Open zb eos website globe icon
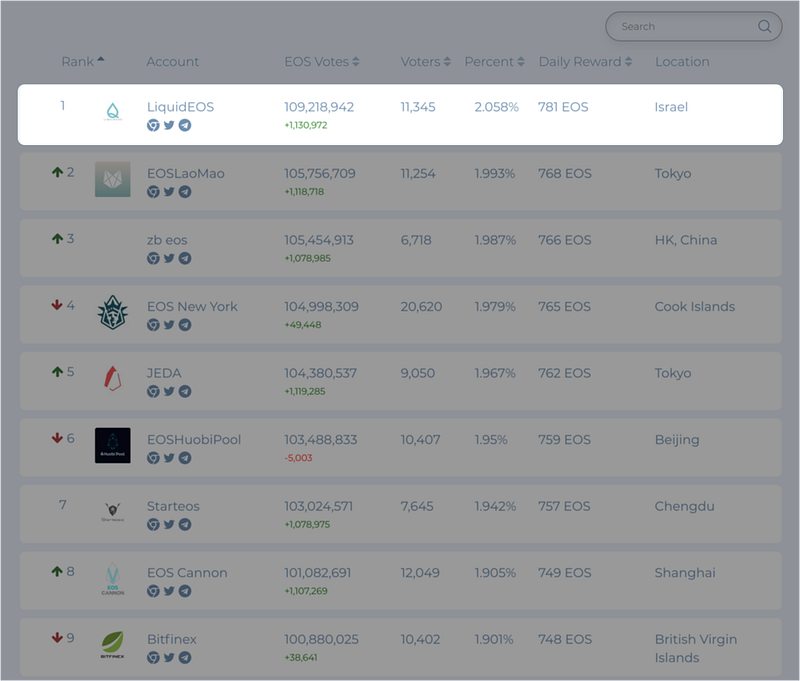800x681 pixels. tap(153, 259)
